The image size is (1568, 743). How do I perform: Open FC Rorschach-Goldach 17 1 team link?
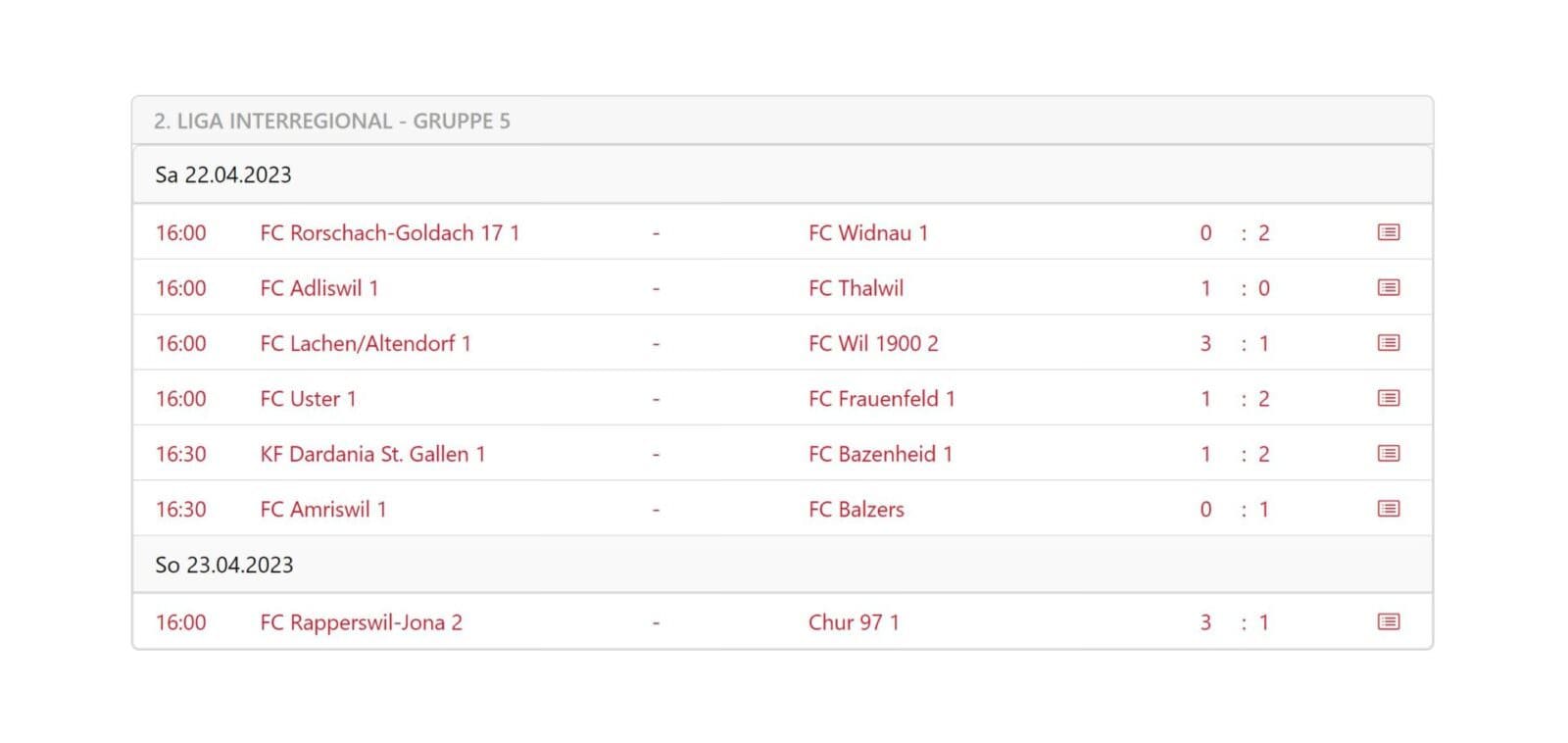[389, 233]
